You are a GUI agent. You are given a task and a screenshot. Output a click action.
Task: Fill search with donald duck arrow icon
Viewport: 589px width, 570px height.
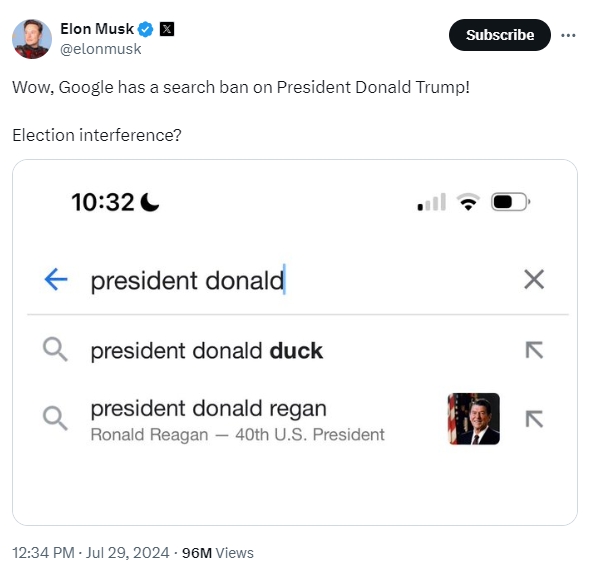[x=534, y=350]
